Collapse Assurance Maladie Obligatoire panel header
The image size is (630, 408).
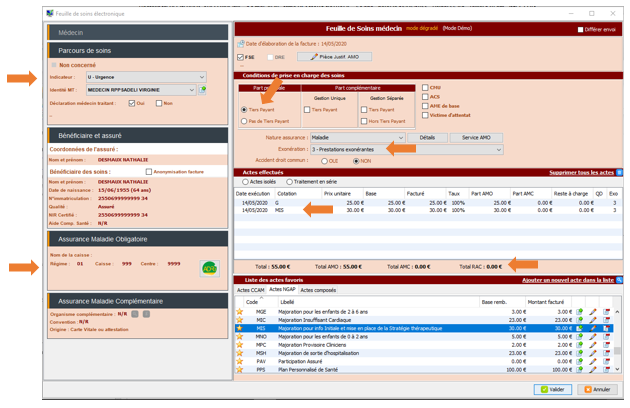[138, 239]
